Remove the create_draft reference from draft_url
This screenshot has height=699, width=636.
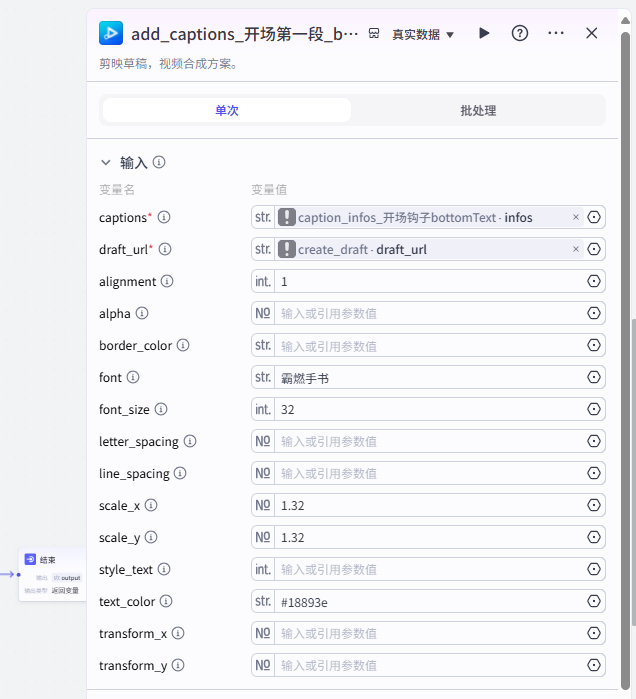[576, 249]
